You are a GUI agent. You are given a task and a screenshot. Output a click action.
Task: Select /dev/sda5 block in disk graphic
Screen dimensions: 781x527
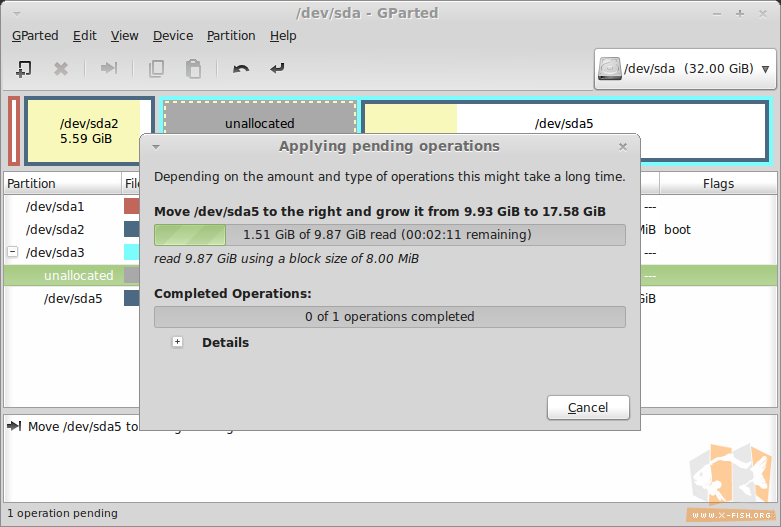coord(564,118)
